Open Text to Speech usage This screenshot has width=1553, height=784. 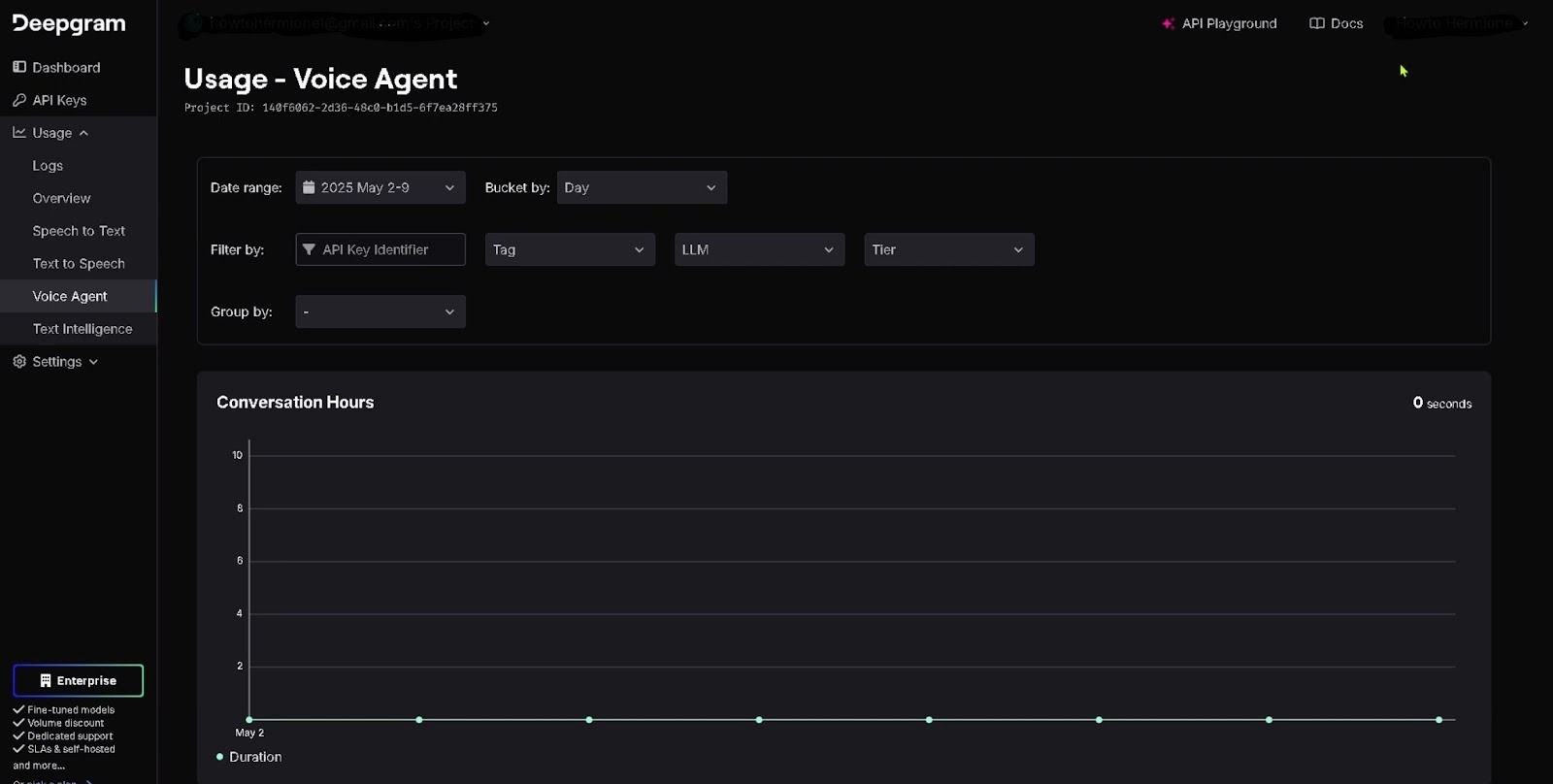(79, 264)
